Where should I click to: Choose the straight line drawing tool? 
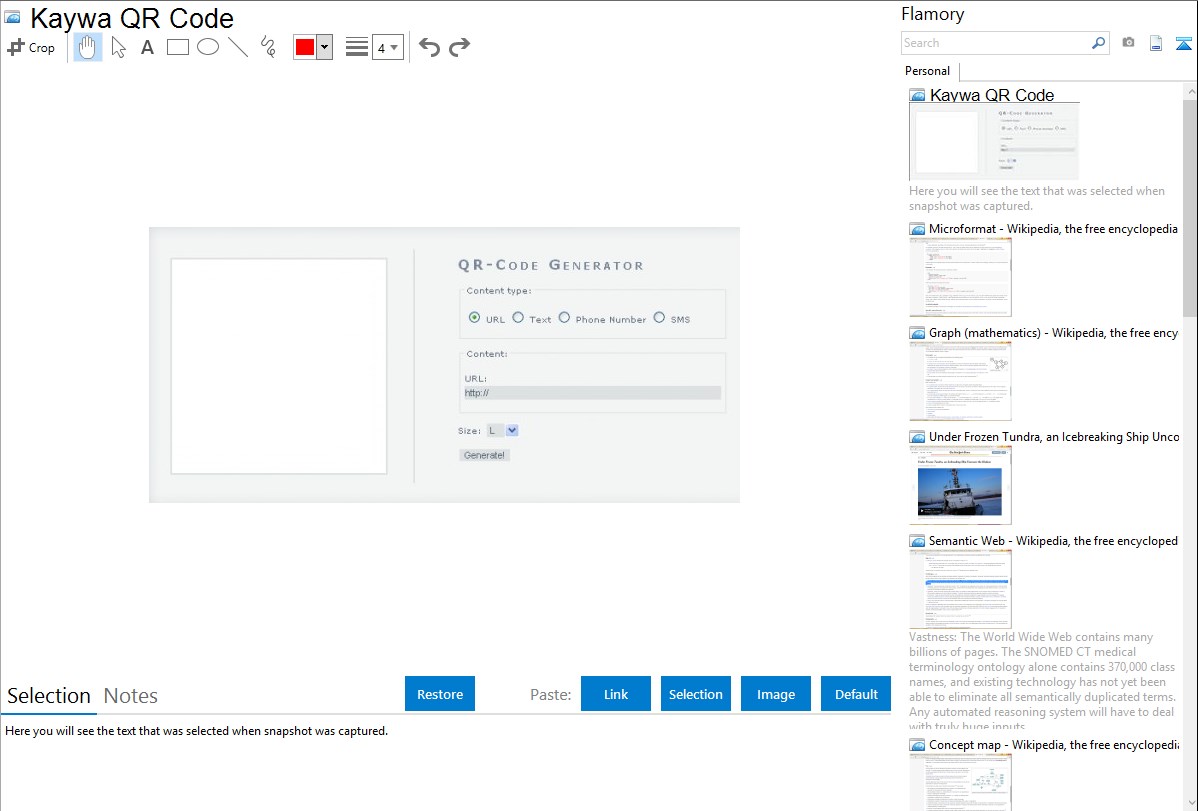238,47
